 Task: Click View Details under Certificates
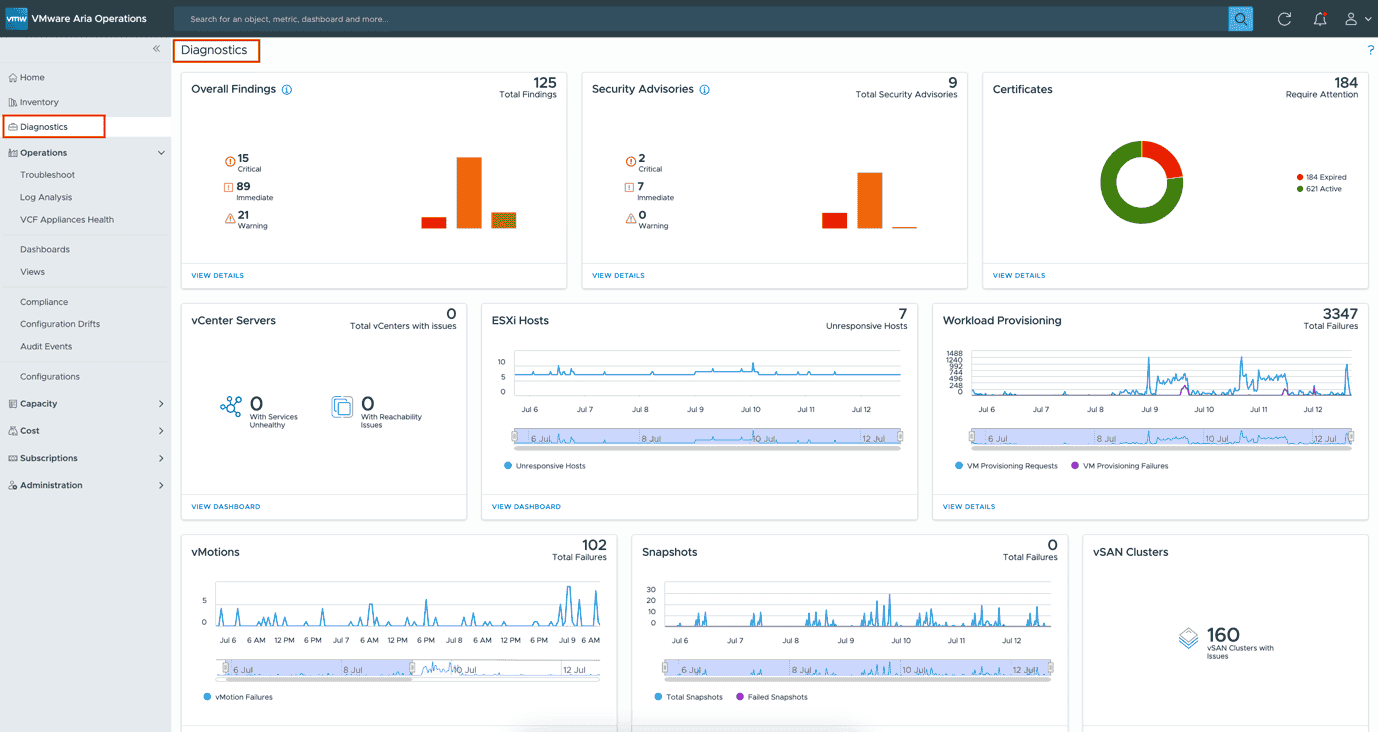coord(1018,275)
